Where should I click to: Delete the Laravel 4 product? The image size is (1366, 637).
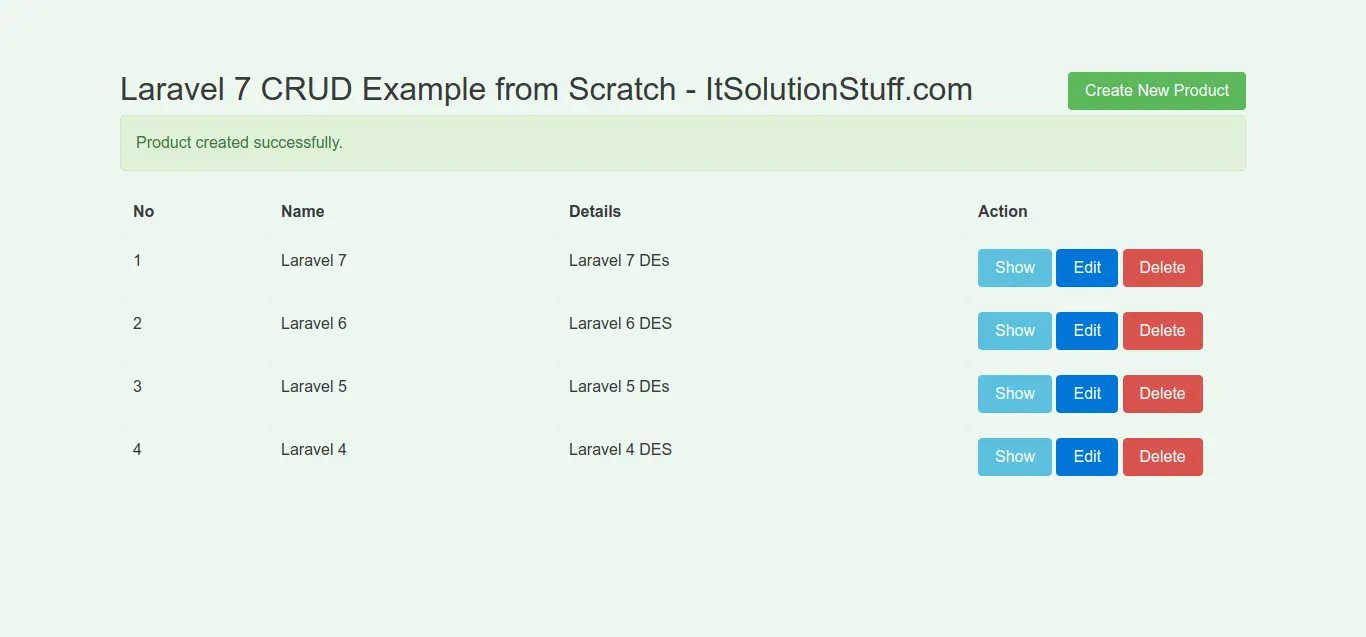click(x=1162, y=457)
